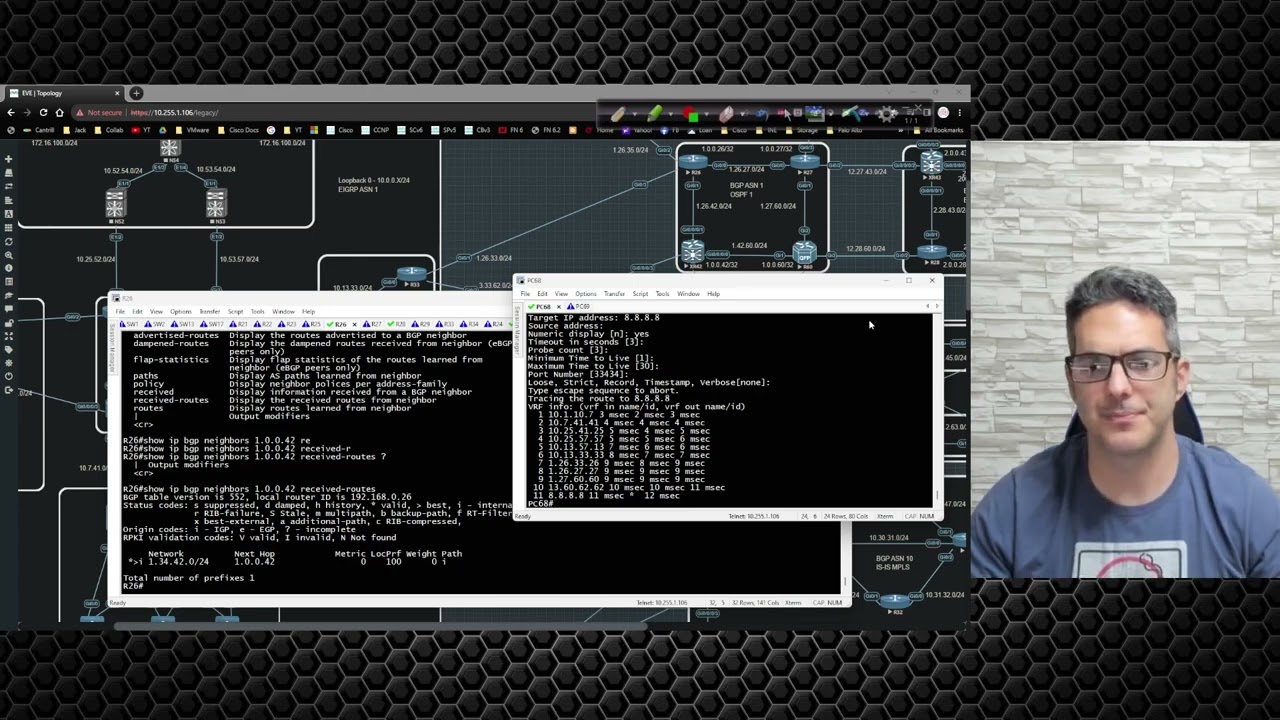Switch to the SW1 session tab
Screen dimensions: 1280x720
(x=129, y=324)
